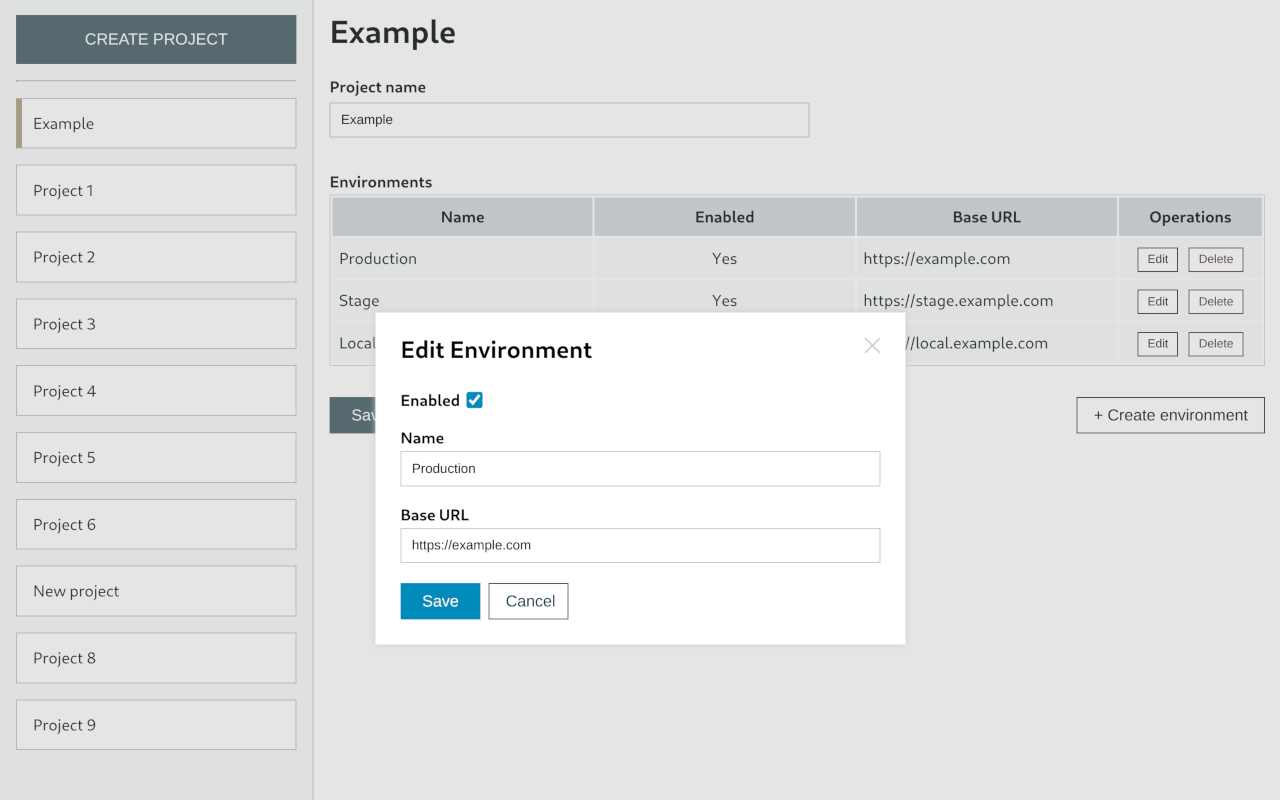Open the New project entry
The width and height of the screenshot is (1280, 800).
pyautogui.click(x=156, y=591)
